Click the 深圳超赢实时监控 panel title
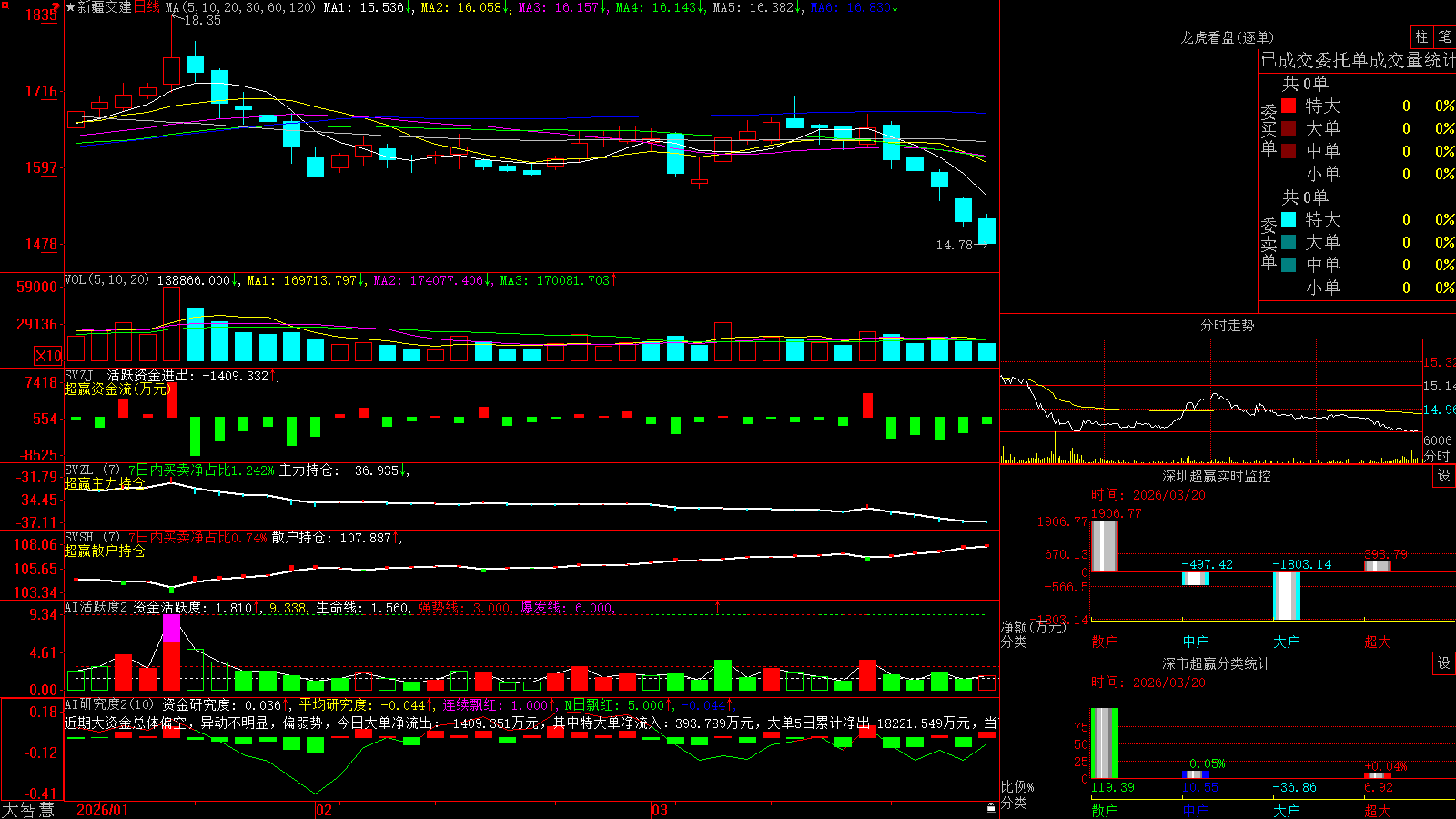 [x=1216, y=476]
